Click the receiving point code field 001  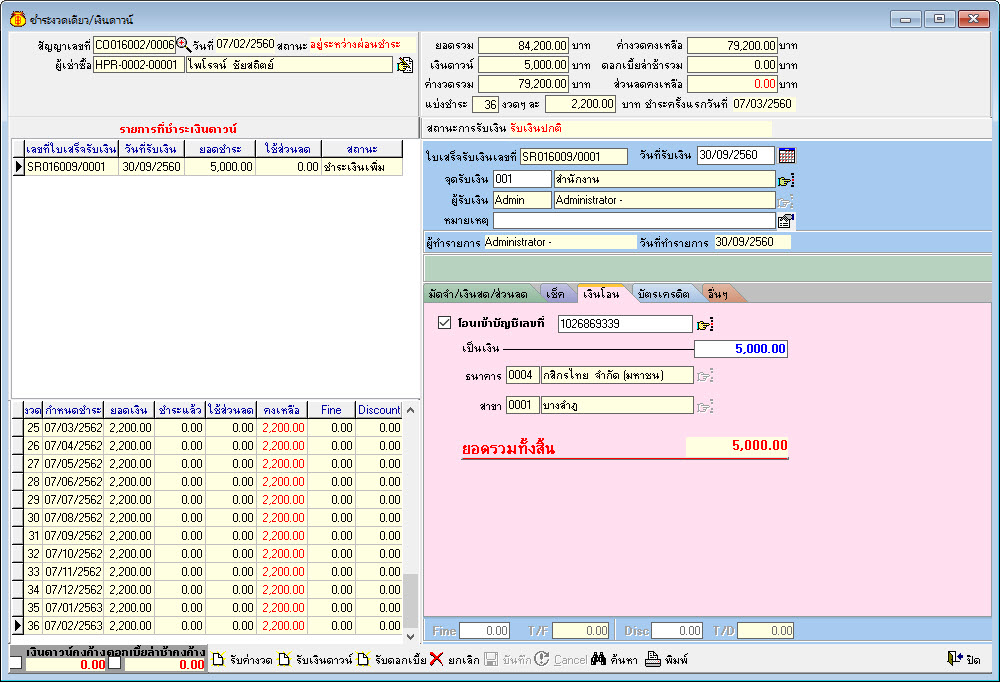pos(522,179)
